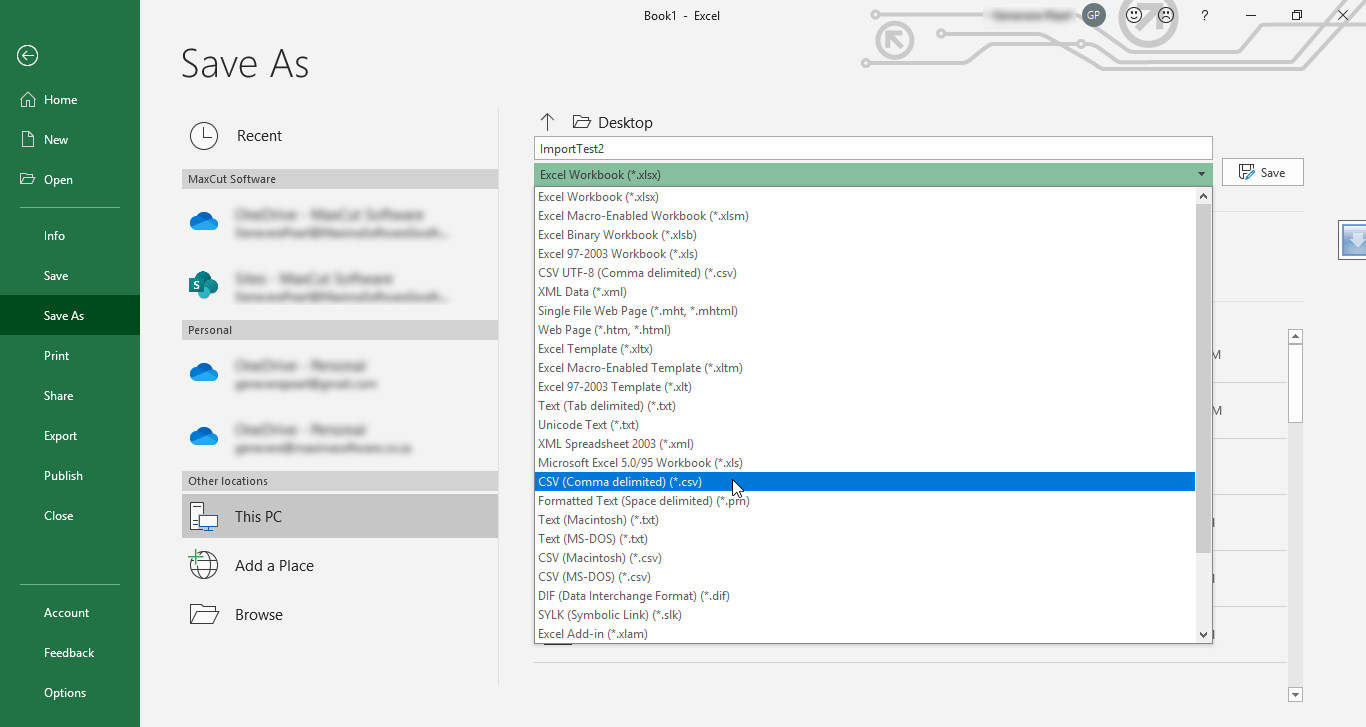Image resolution: width=1366 pixels, height=727 pixels.
Task: Open the Print page
Action: tap(70, 356)
